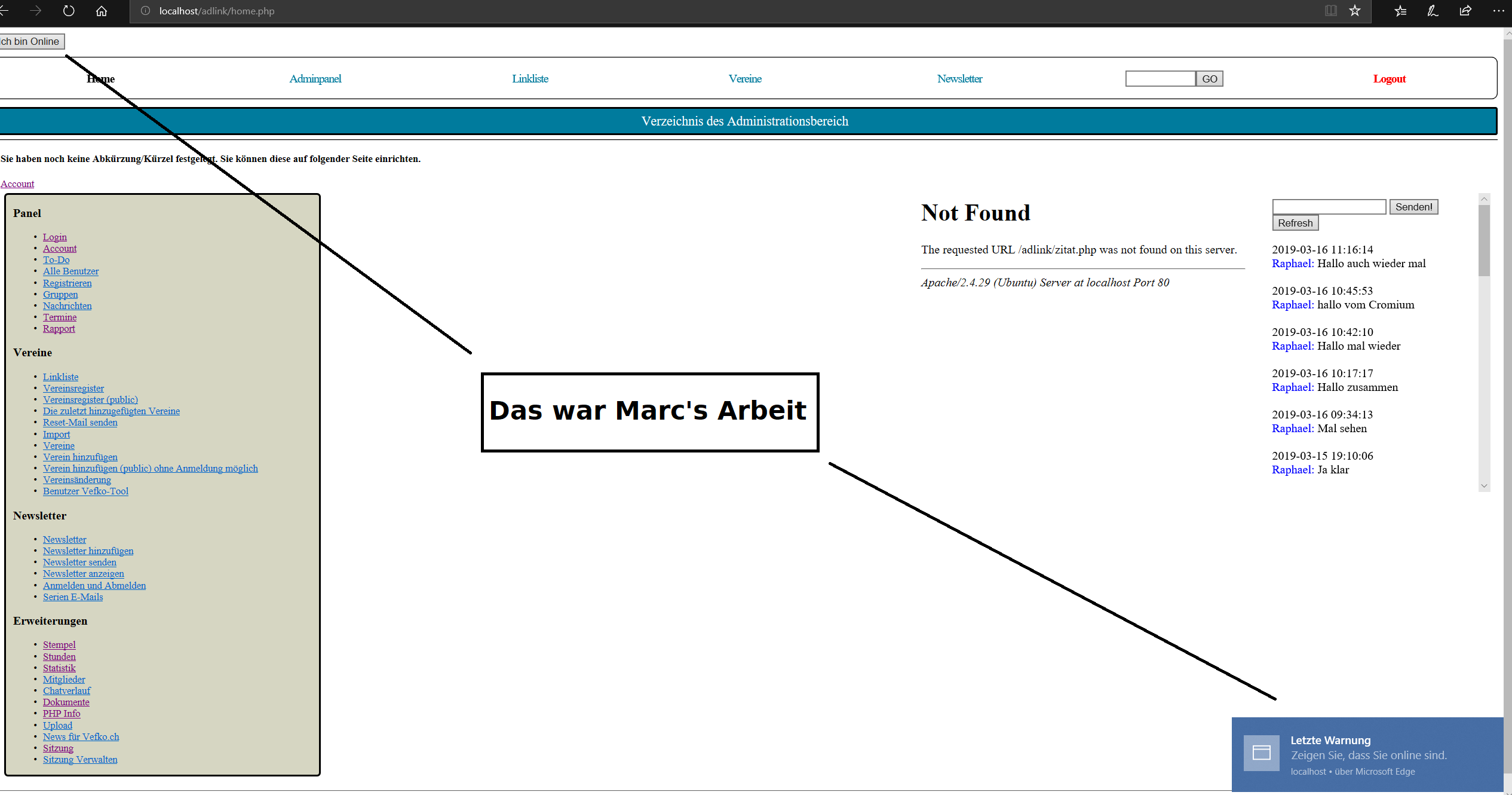Click the forward navigation arrow
Screen dimensions: 1512x795
click(36, 11)
